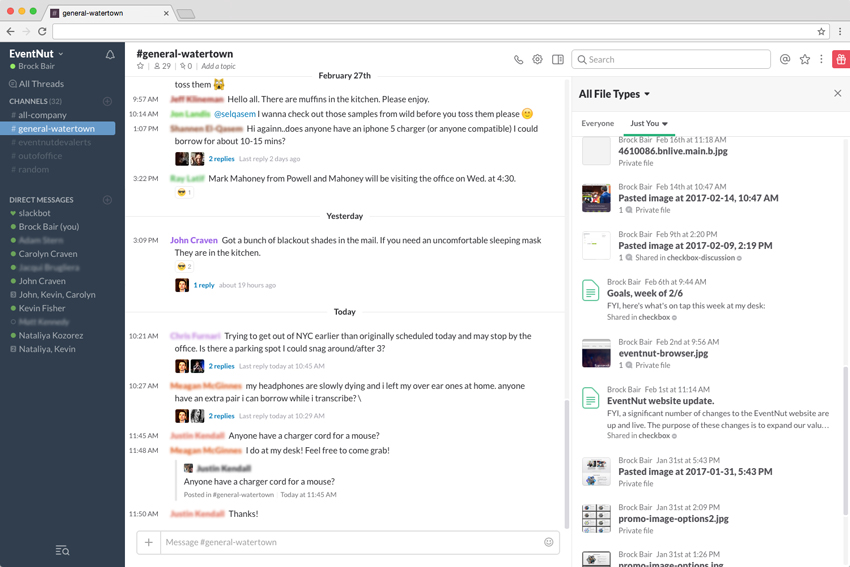The width and height of the screenshot is (850, 567).
Task: Click the CHANNELS (32) header
Action: tap(35, 101)
